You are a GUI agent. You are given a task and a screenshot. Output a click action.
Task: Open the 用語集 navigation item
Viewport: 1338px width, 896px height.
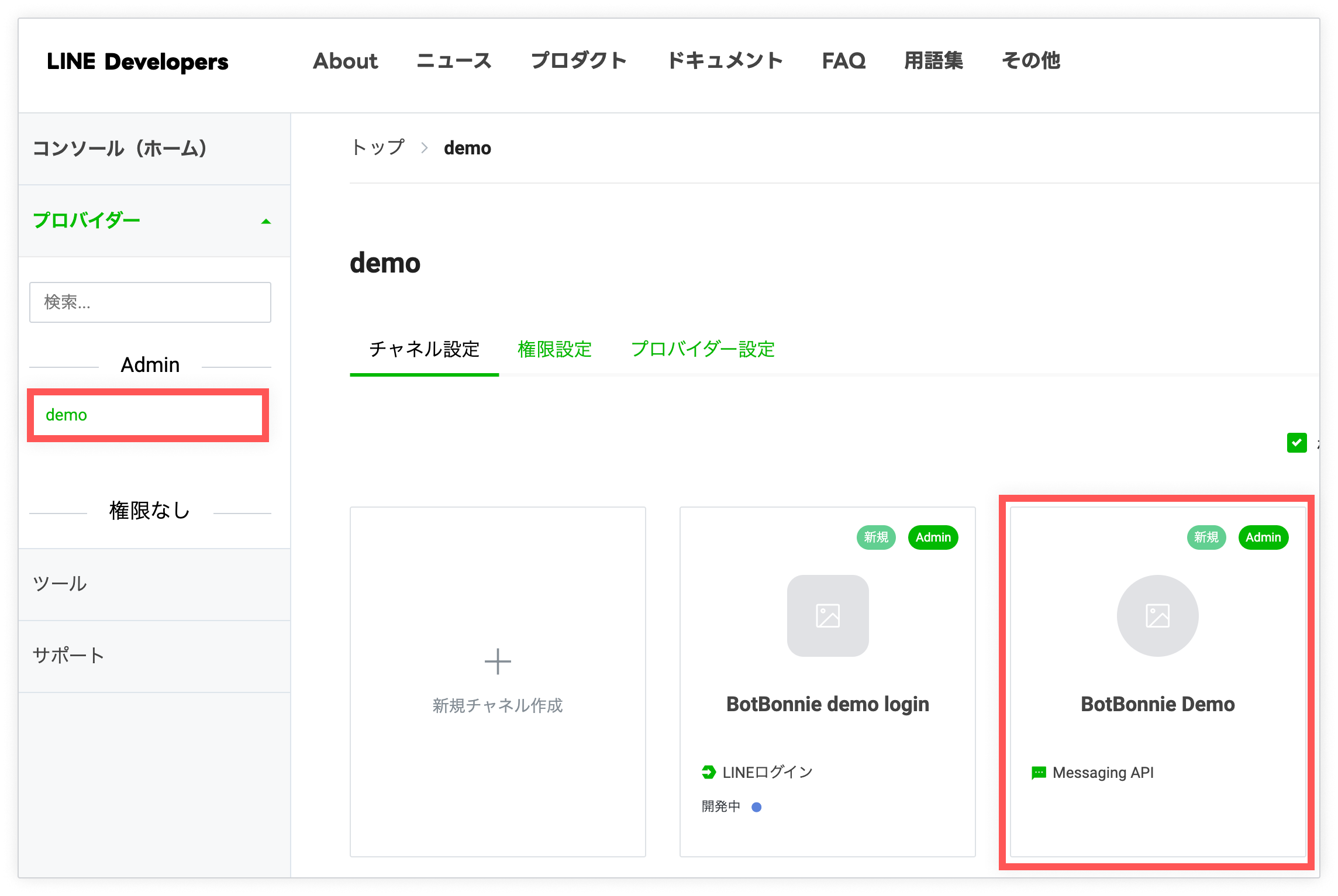(x=933, y=61)
